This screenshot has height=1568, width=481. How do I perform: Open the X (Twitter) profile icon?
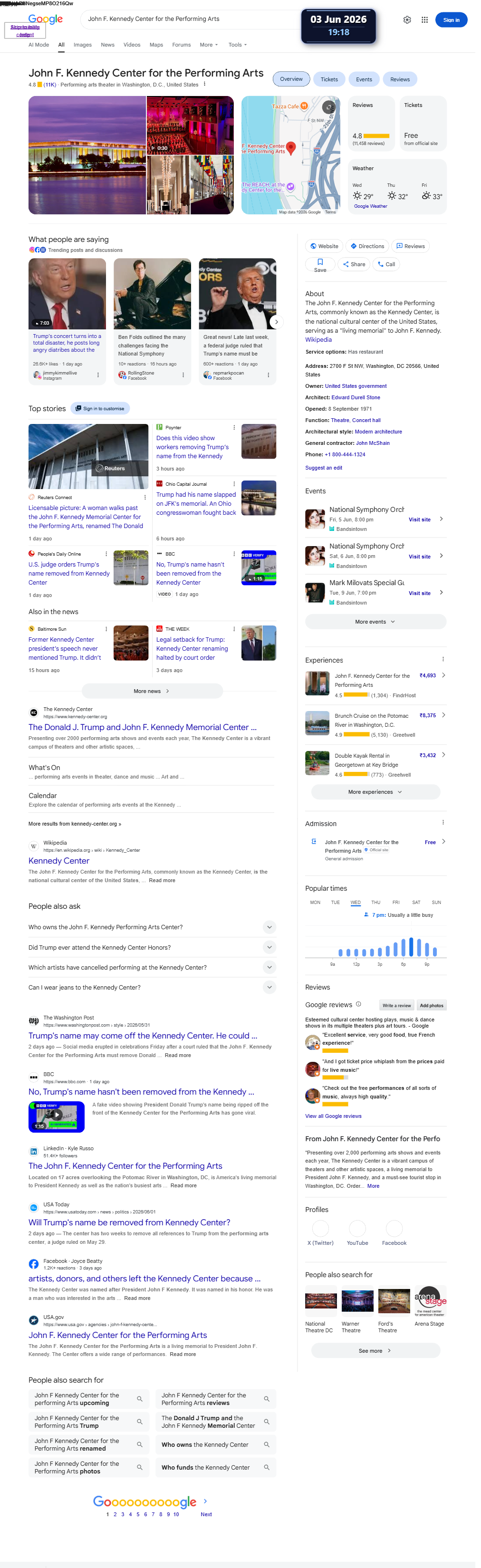pyautogui.click(x=320, y=1228)
